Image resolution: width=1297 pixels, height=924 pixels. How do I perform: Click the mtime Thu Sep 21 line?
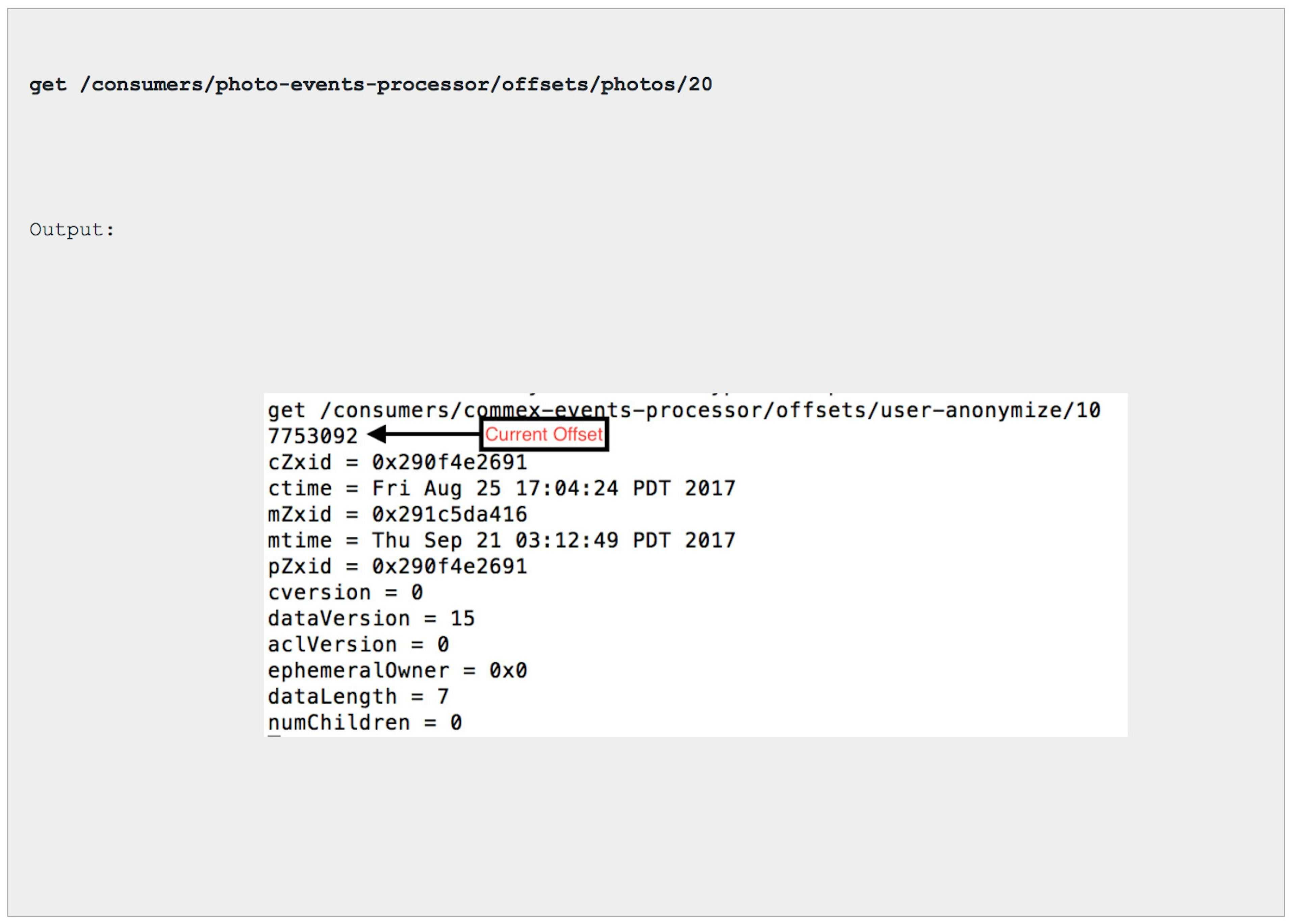pyautogui.click(x=501, y=540)
